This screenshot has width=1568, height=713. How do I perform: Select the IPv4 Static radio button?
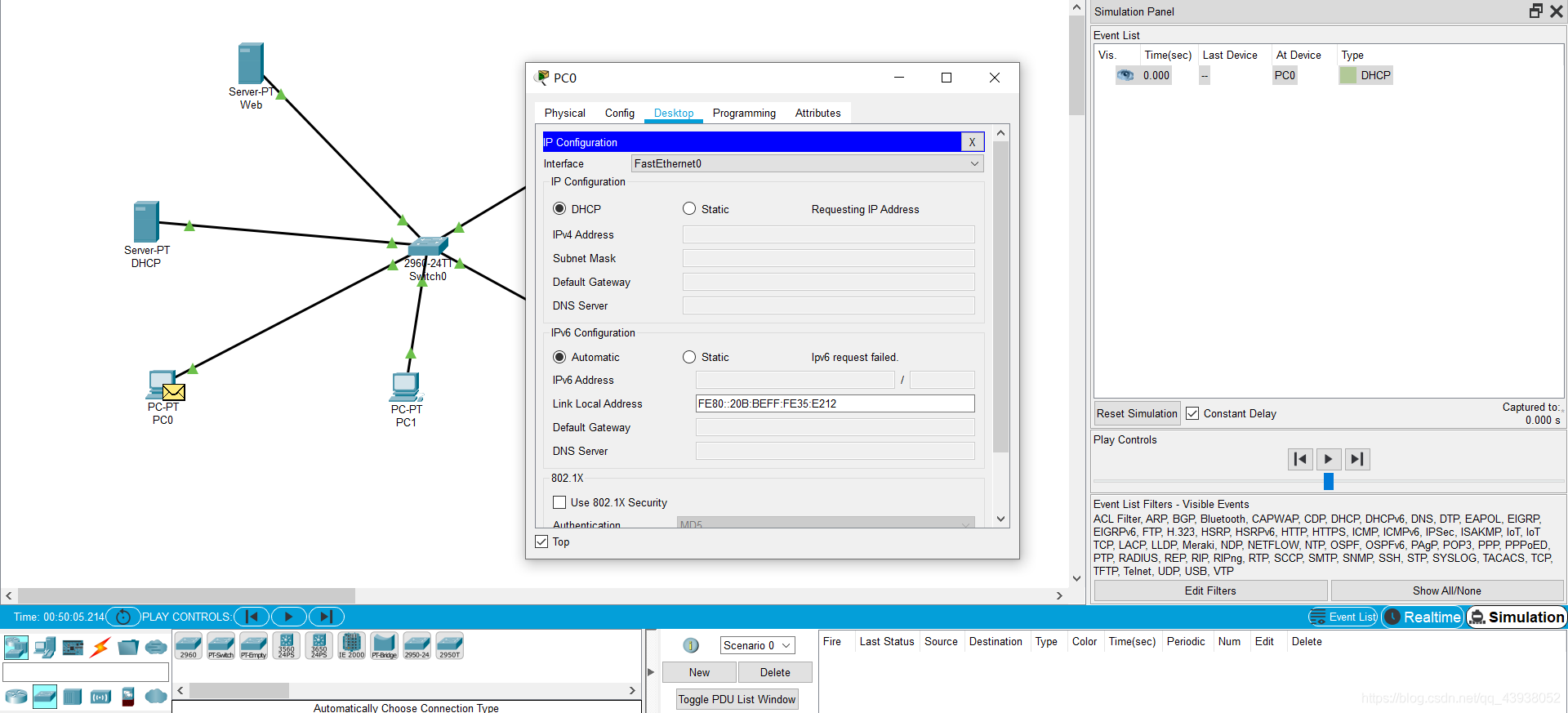689,209
